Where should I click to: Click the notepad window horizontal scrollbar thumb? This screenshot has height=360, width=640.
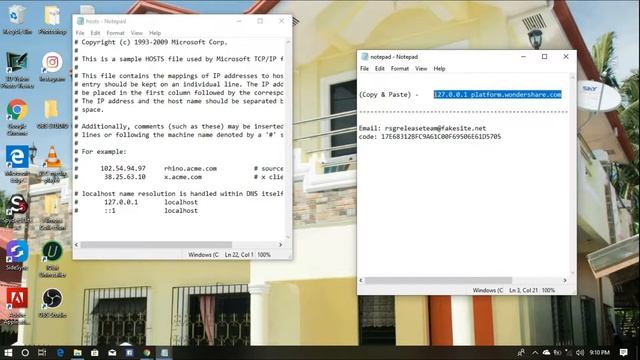[438, 280]
